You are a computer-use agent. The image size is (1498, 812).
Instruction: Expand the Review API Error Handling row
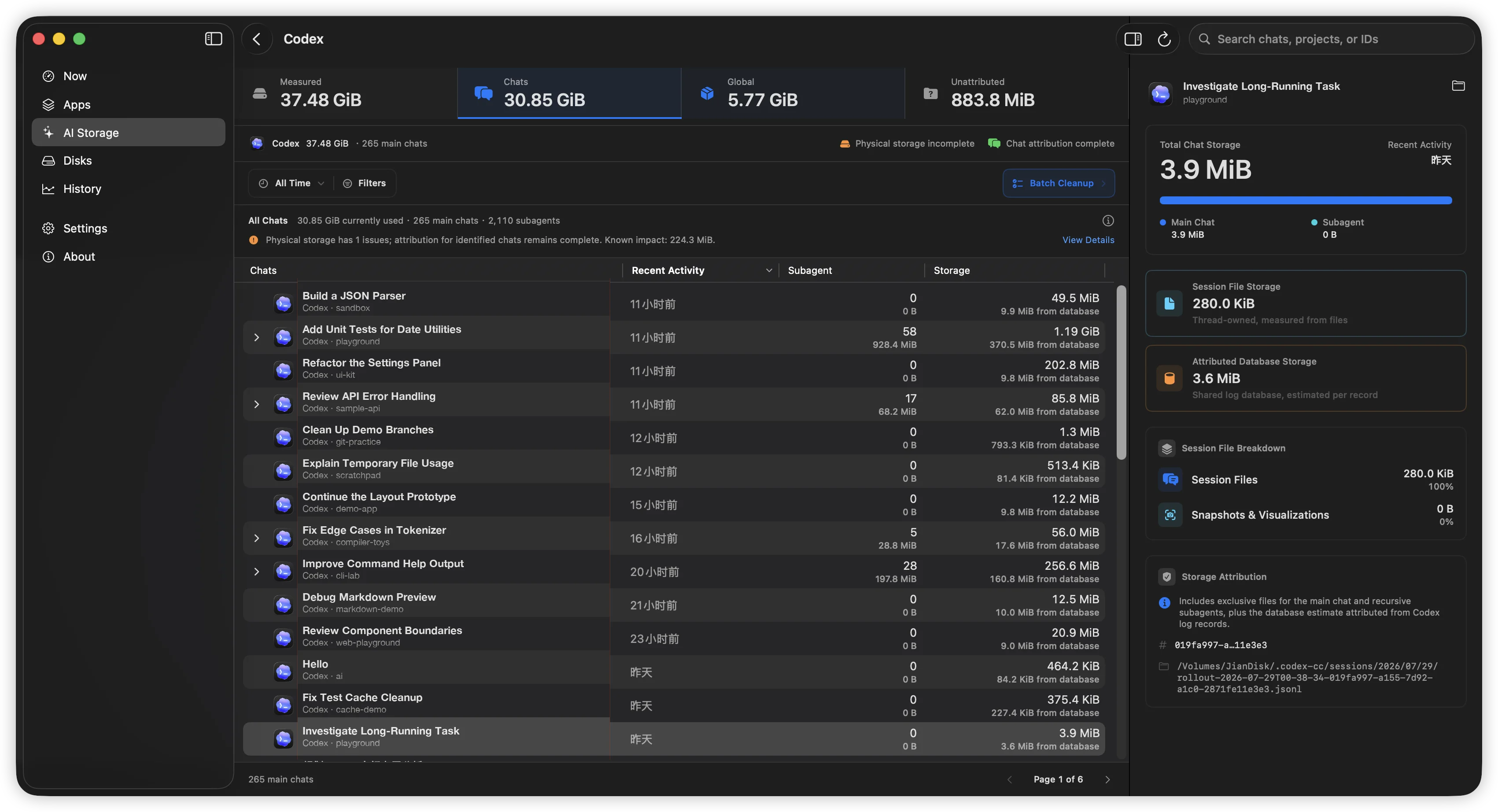(256, 404)
